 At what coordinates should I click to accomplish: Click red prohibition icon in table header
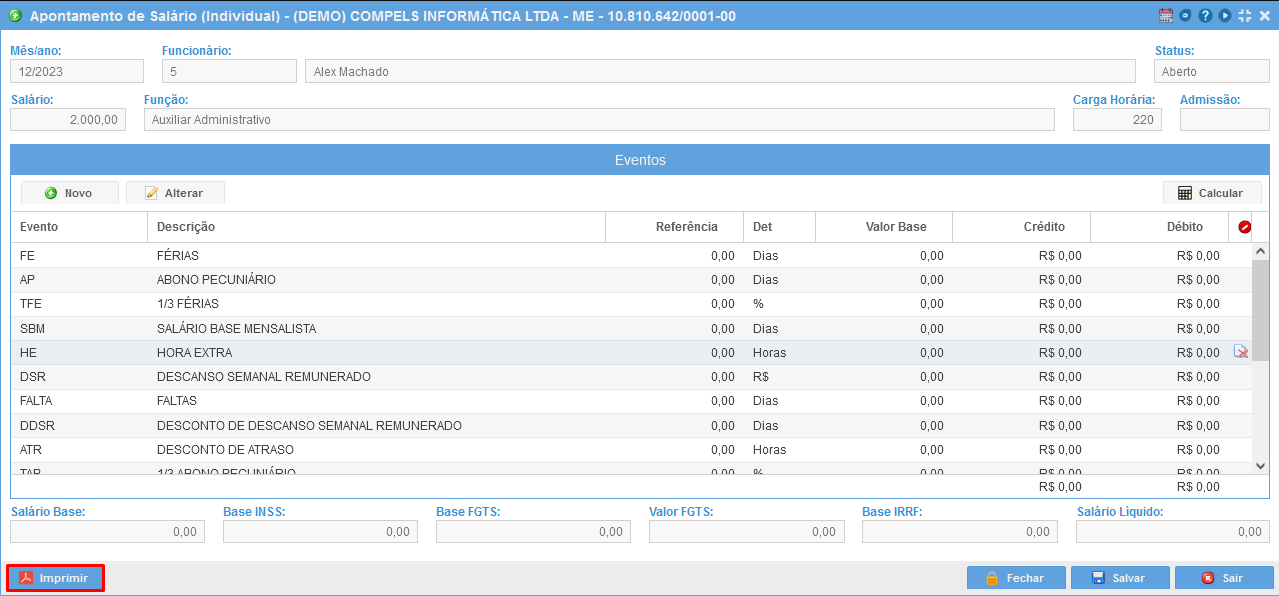(1245, 227)
